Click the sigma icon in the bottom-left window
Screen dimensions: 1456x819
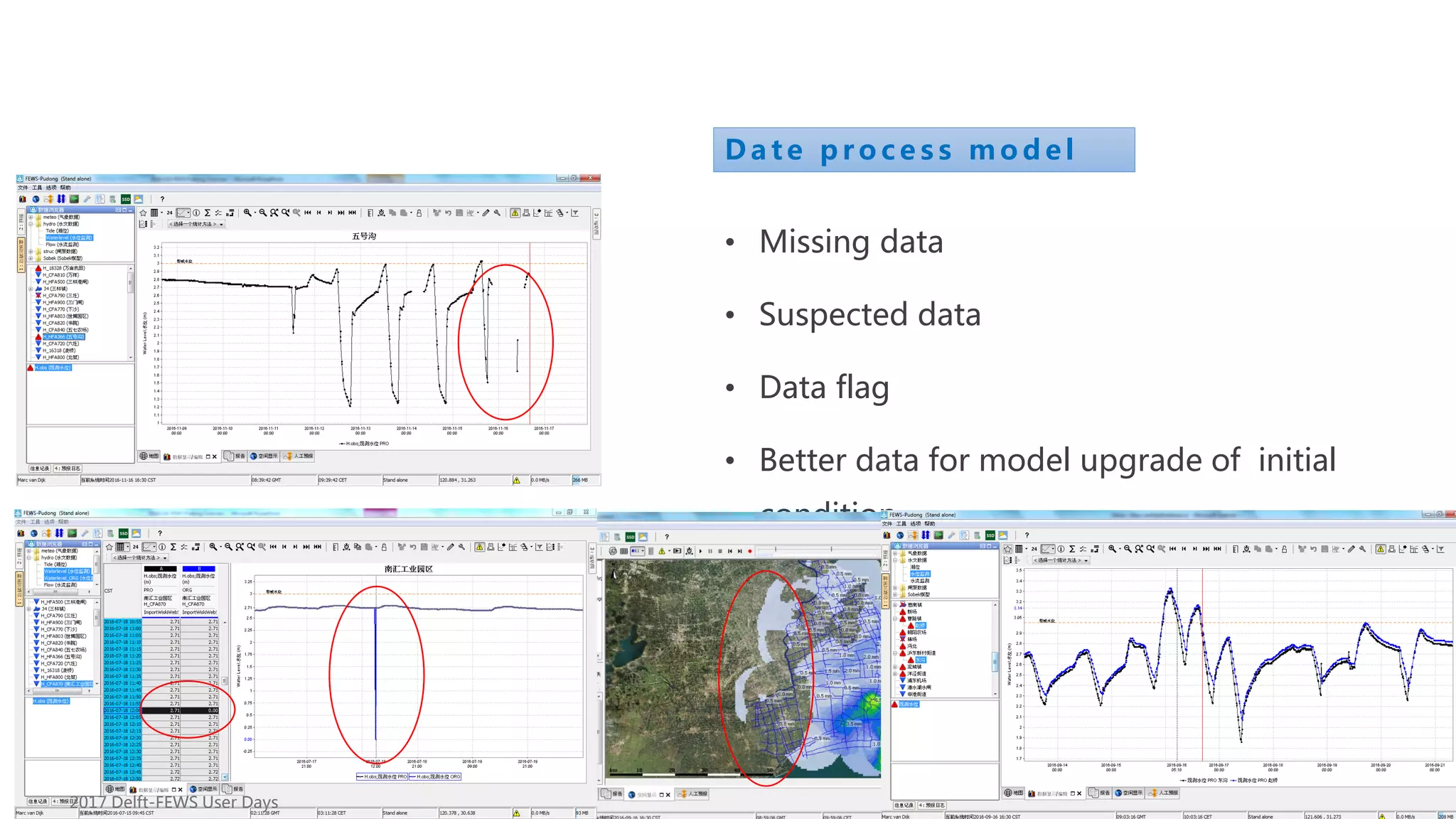173,547
